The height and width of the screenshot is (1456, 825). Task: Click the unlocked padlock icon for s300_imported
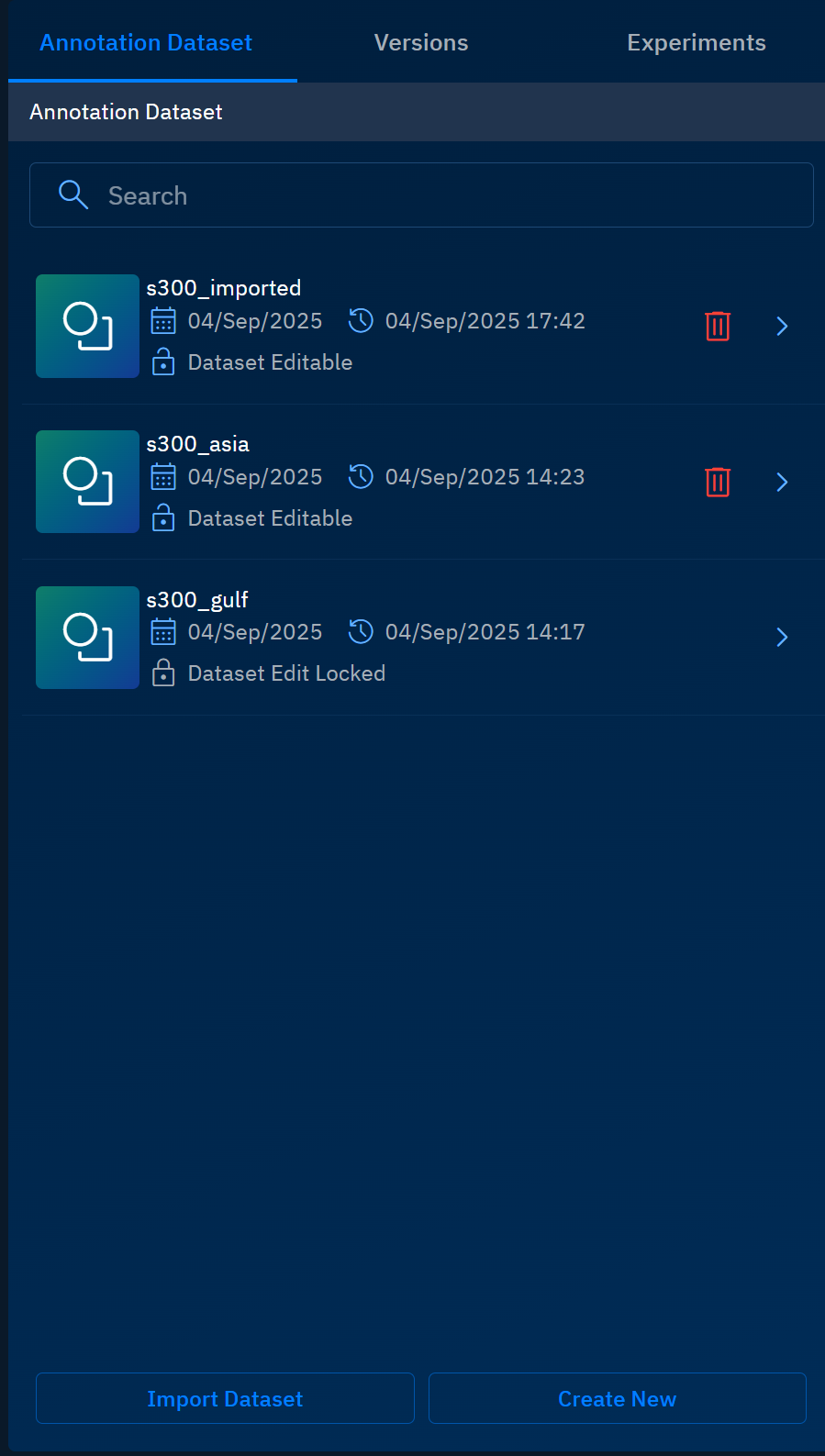point(163,362)
